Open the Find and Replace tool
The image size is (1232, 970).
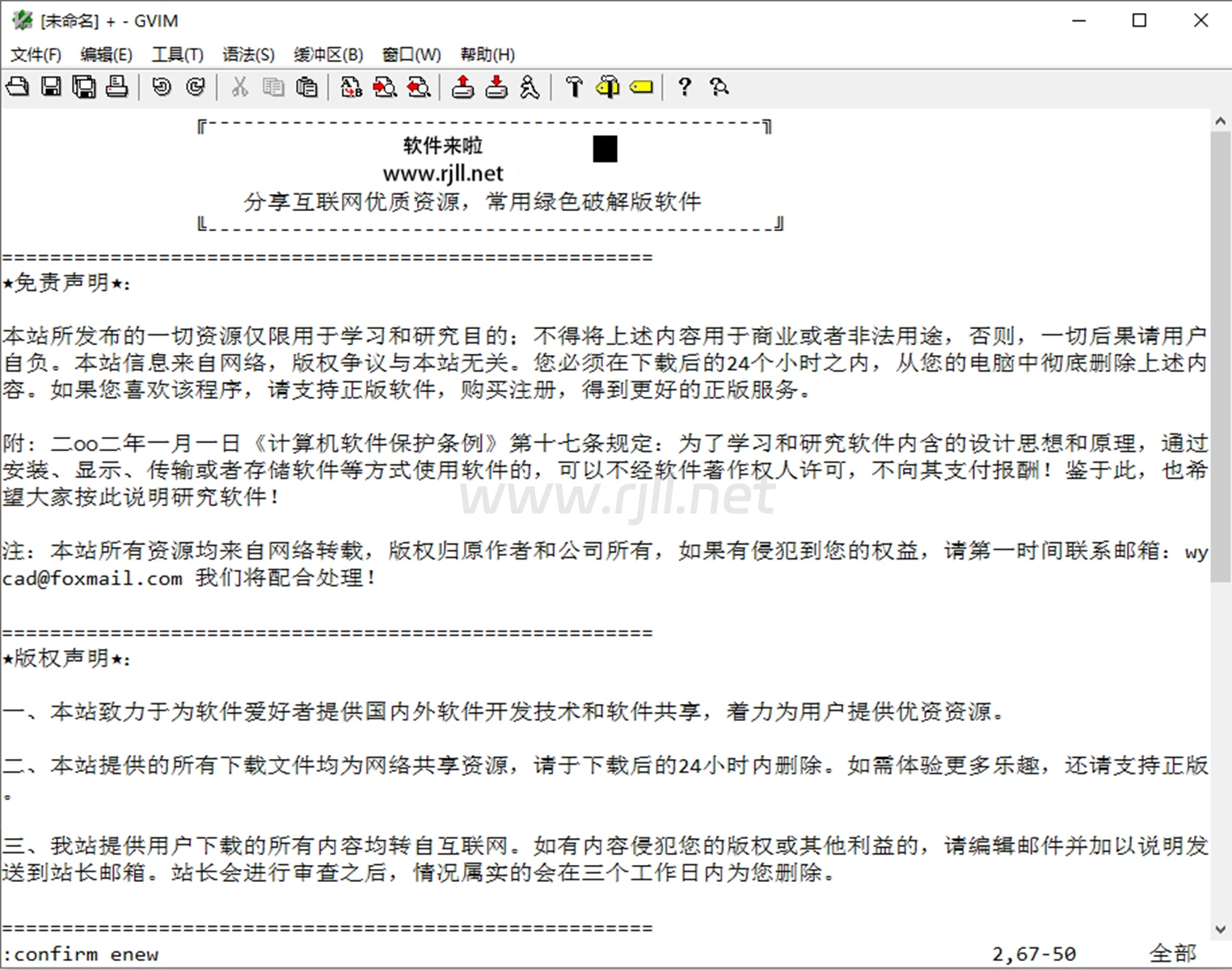351,87
